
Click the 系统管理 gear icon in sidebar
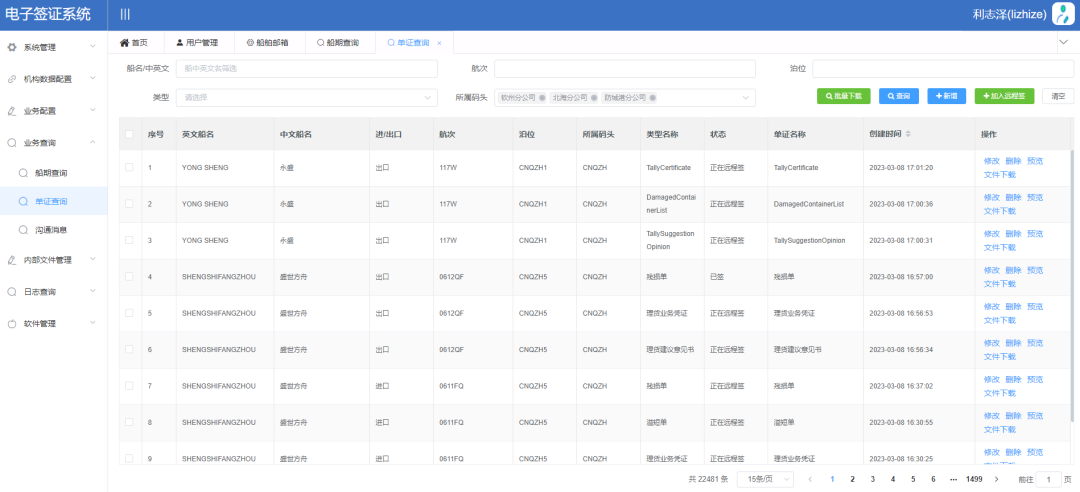click(x=12, y=47)
